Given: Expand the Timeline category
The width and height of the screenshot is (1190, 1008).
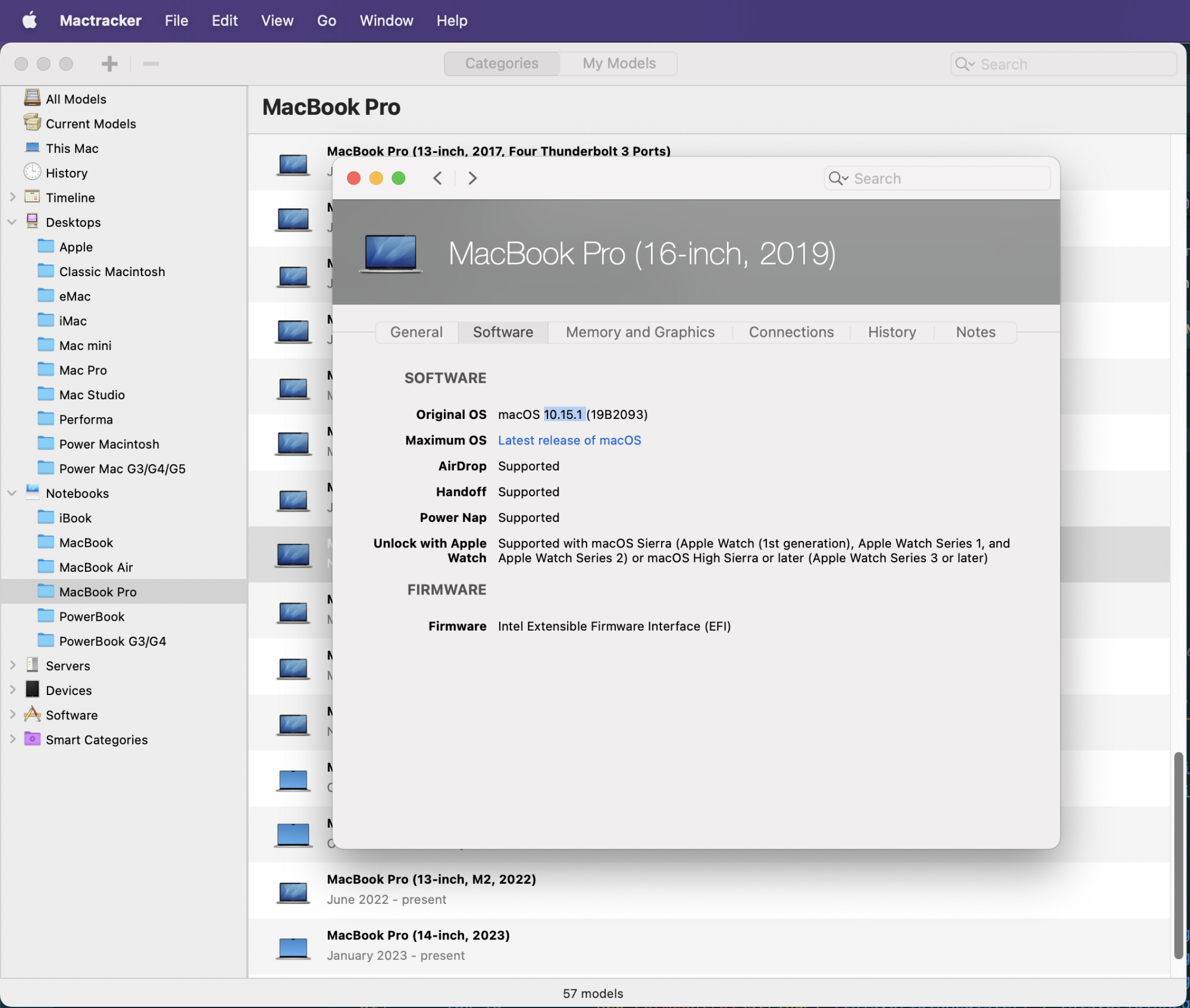Looking at the screenshot, I should click(12, 197).
